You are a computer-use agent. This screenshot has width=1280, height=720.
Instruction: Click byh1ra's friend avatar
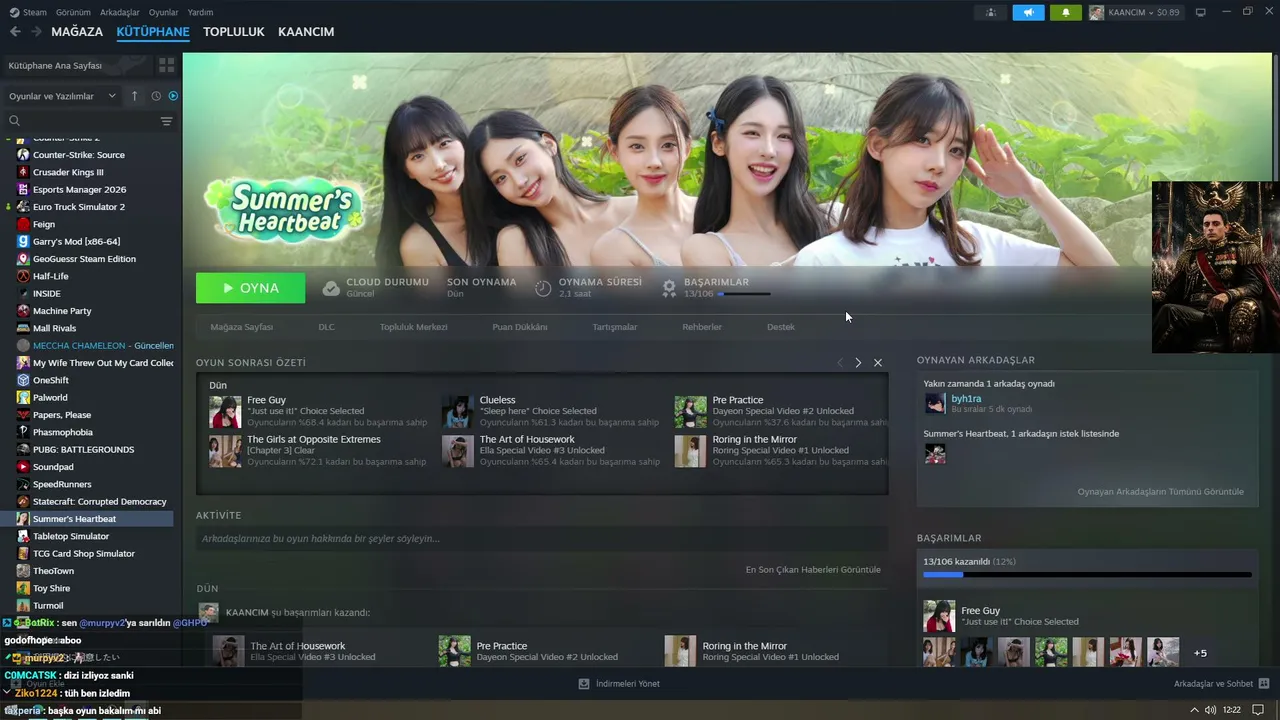tap(935, 403)
